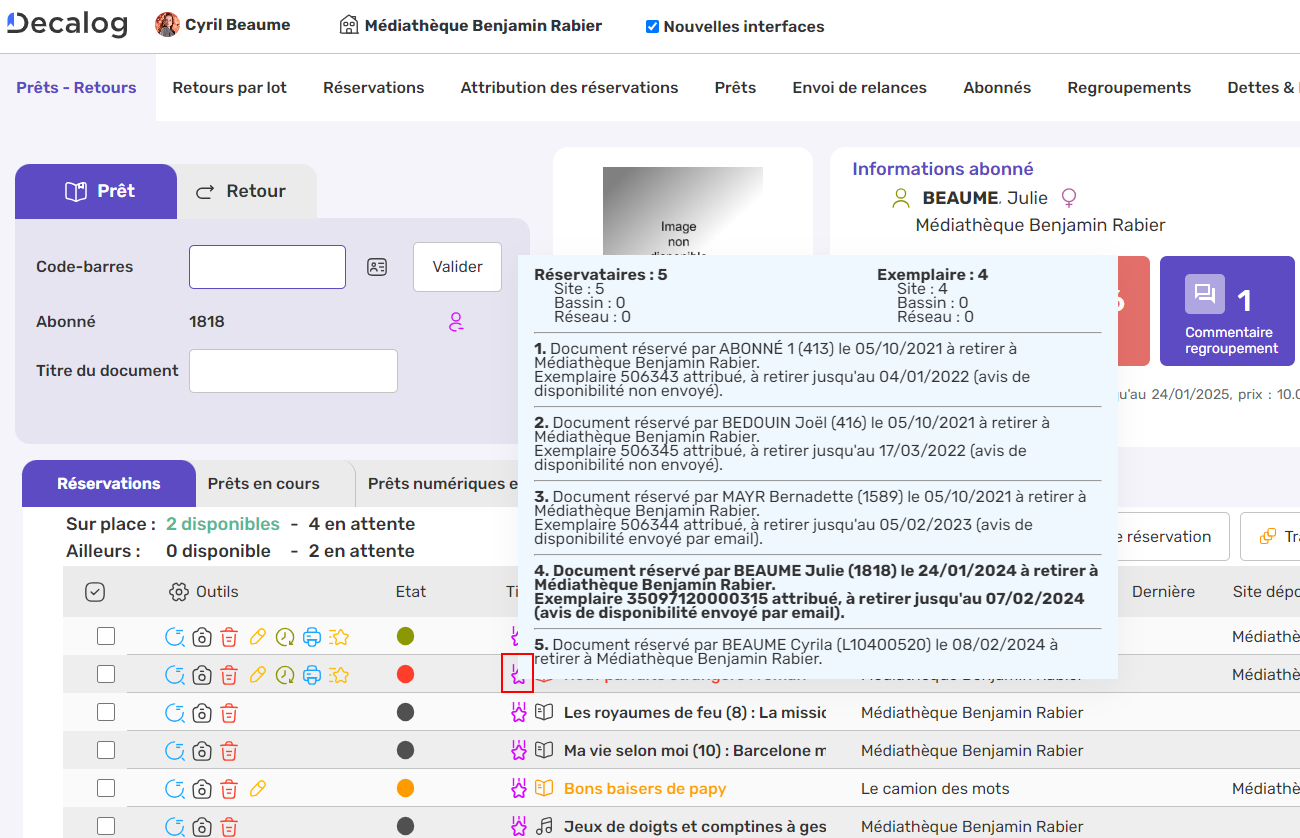Toggle the select-all checkbox in the table header
Image resolution: width=1300 pixels, height=838 pixels.
94,592
